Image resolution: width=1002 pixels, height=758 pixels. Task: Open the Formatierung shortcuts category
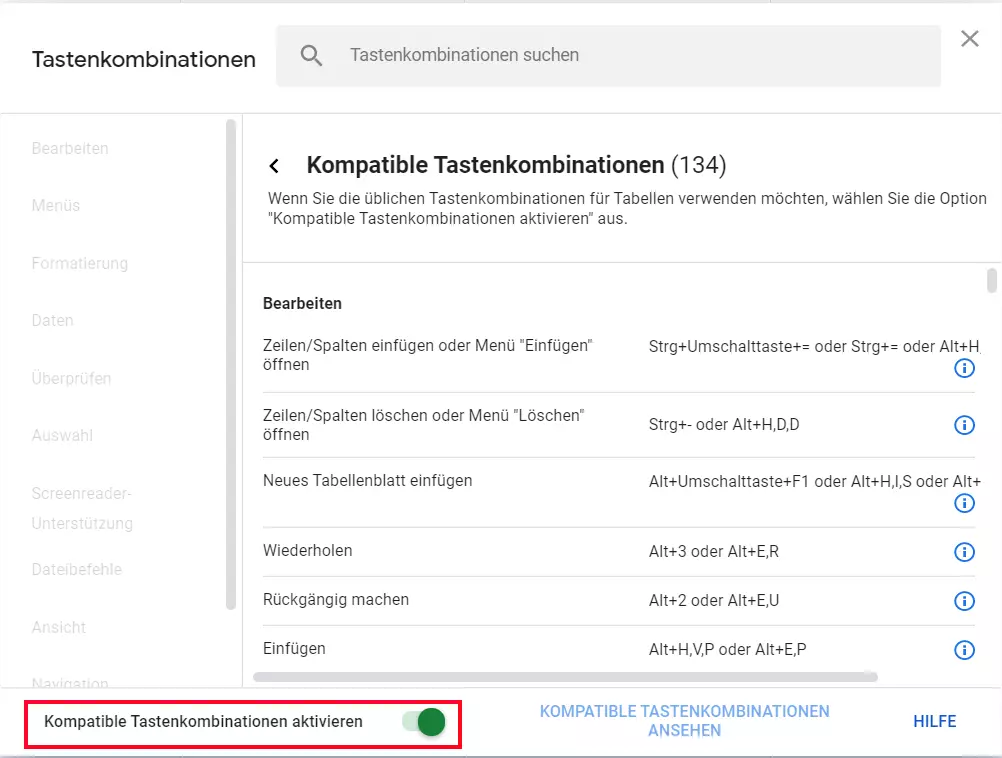tap(80, 264)
